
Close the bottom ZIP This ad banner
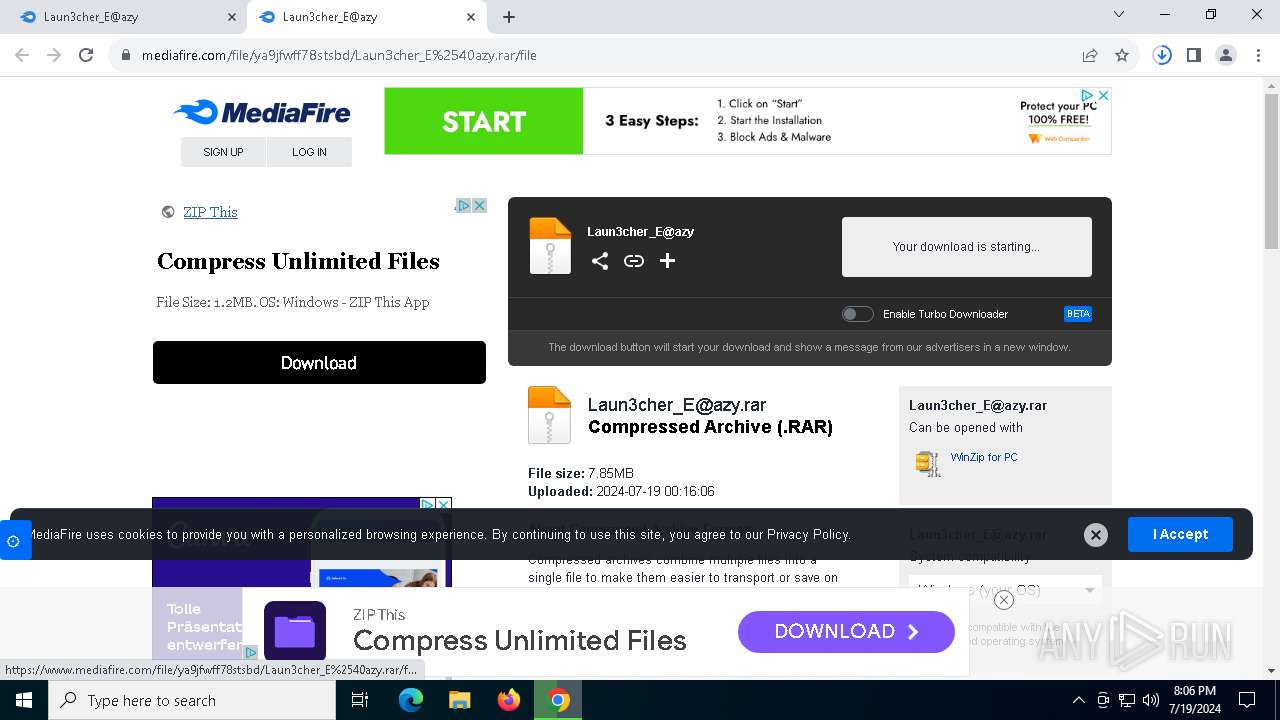(x=1004, y=600)
